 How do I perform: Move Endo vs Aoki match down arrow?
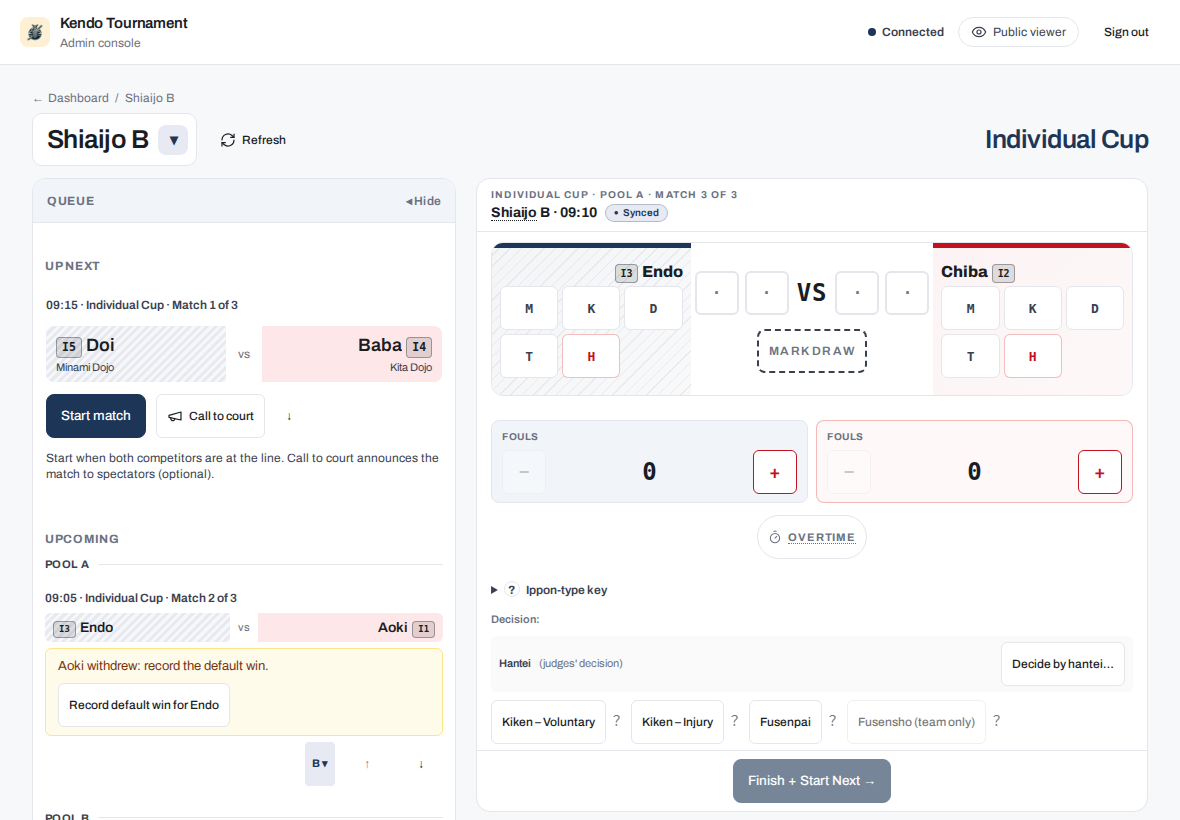pyautogui.click(x=421, y=764)
